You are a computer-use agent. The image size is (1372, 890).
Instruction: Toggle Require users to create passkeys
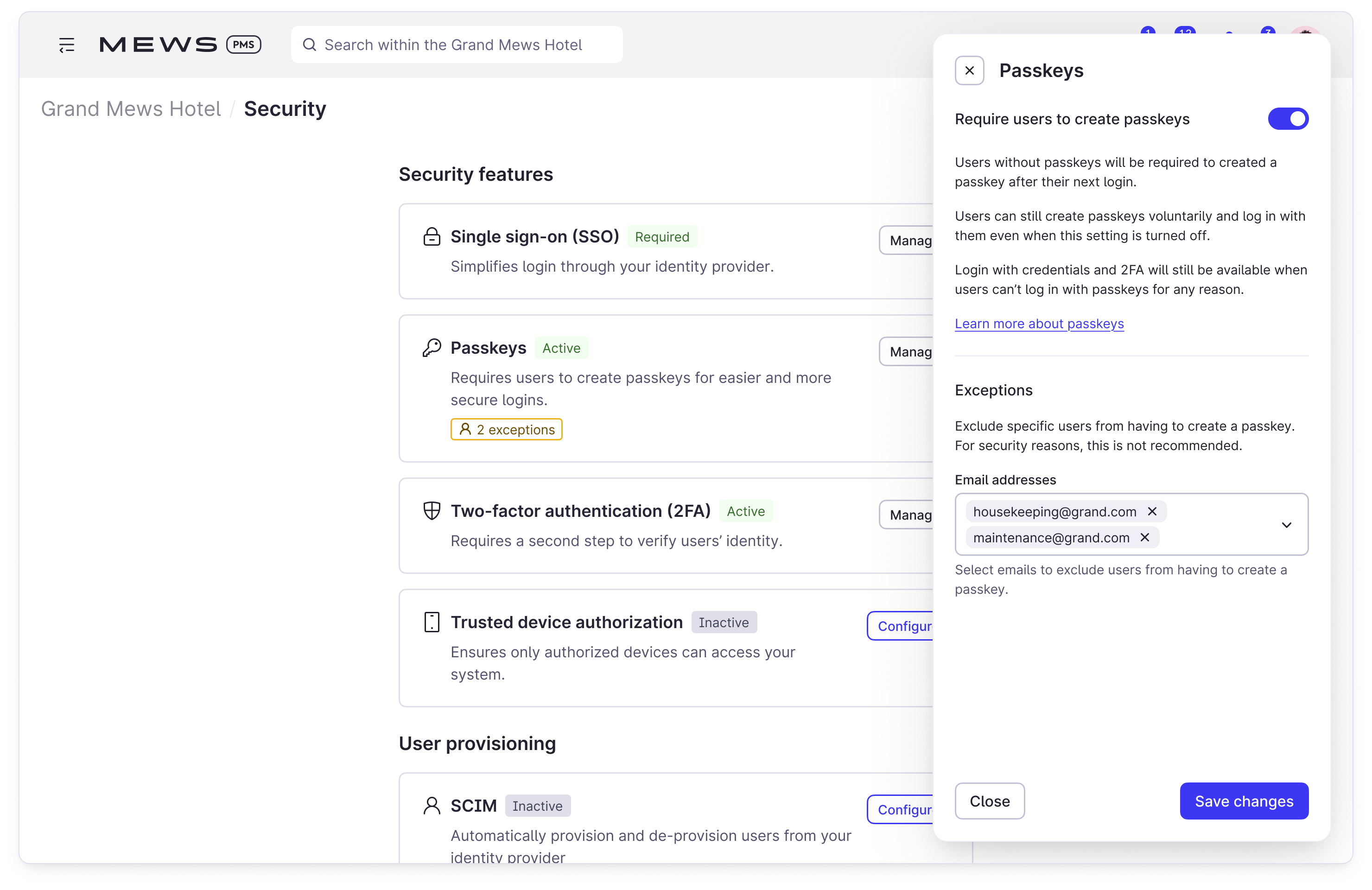pos(1289,119)
